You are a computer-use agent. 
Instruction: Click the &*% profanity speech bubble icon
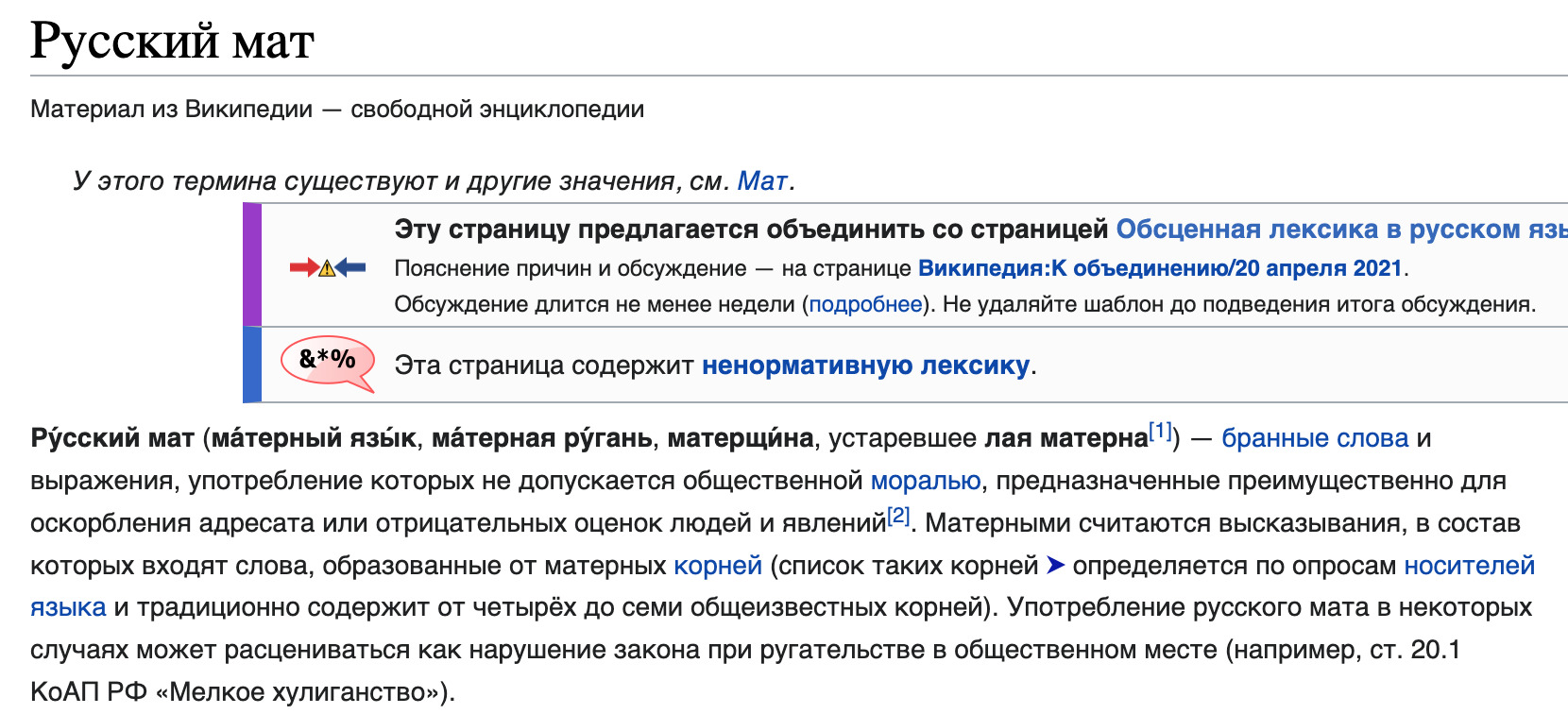[328, 361]
